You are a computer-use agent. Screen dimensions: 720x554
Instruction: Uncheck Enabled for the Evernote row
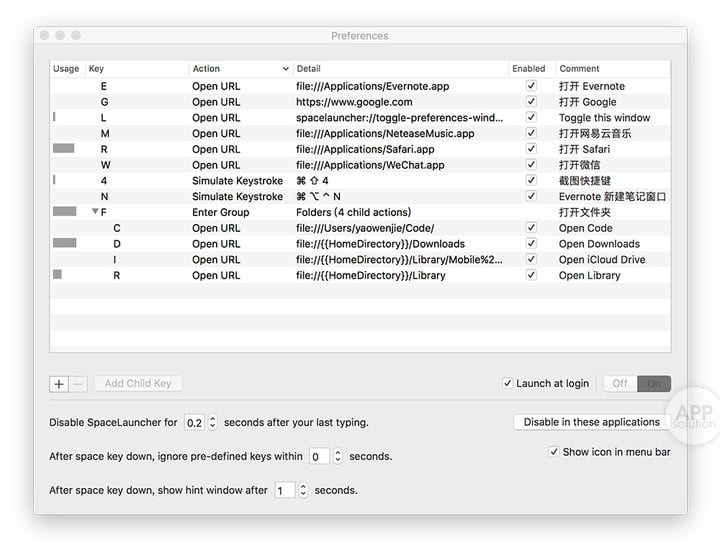(x=531, y=86)
